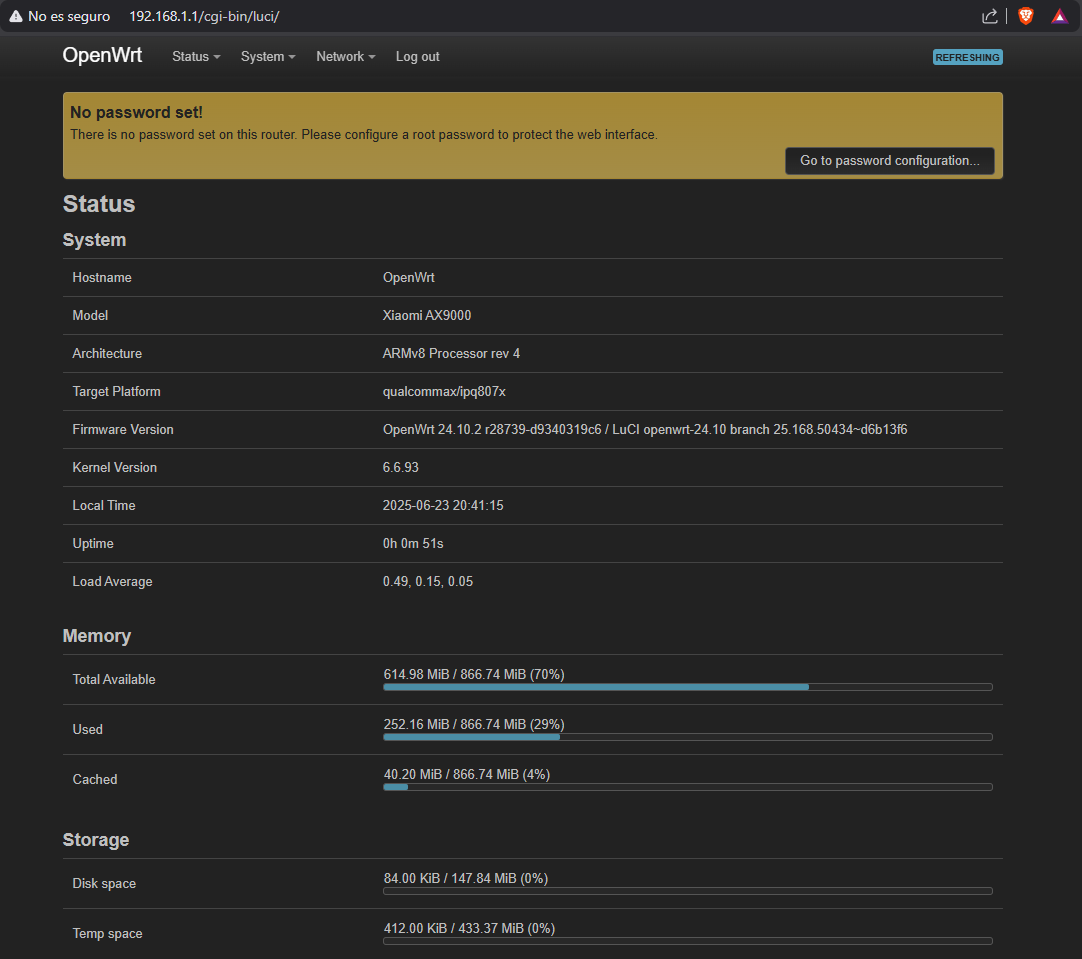This screenshot has height=959, width=1082.
Task: Click the Temp space usage bar
Action: [x=687, y=941]
